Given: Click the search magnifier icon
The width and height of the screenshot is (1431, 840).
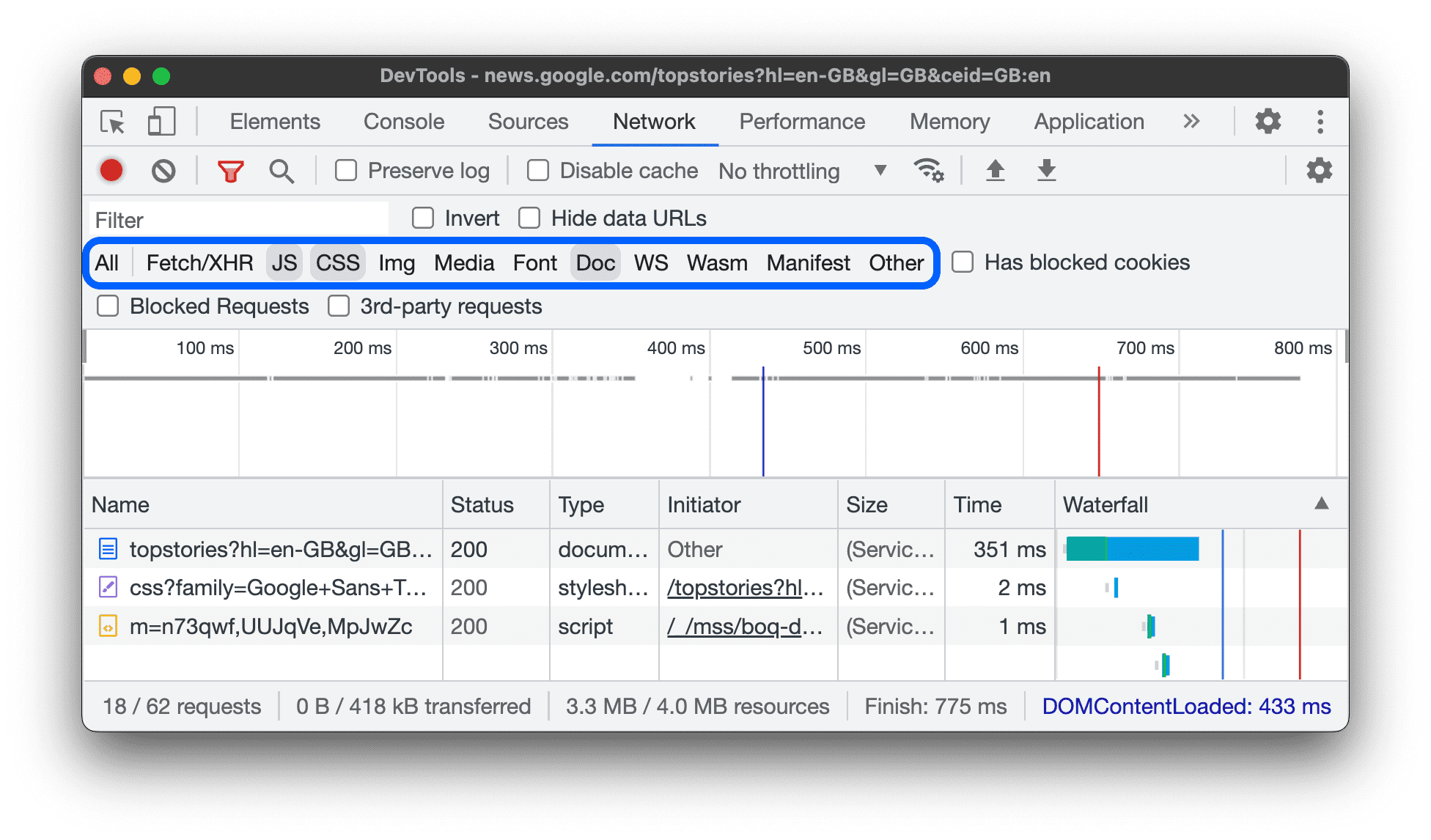Looking at the screenshot, I should [x=278, y=170].
